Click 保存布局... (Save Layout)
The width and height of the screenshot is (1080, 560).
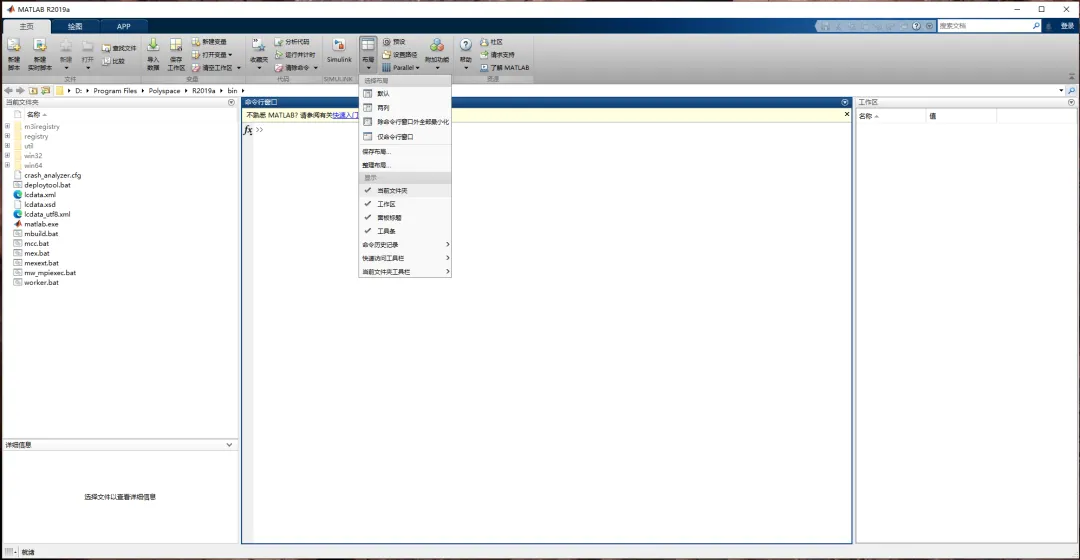click(x=405, y=152)
